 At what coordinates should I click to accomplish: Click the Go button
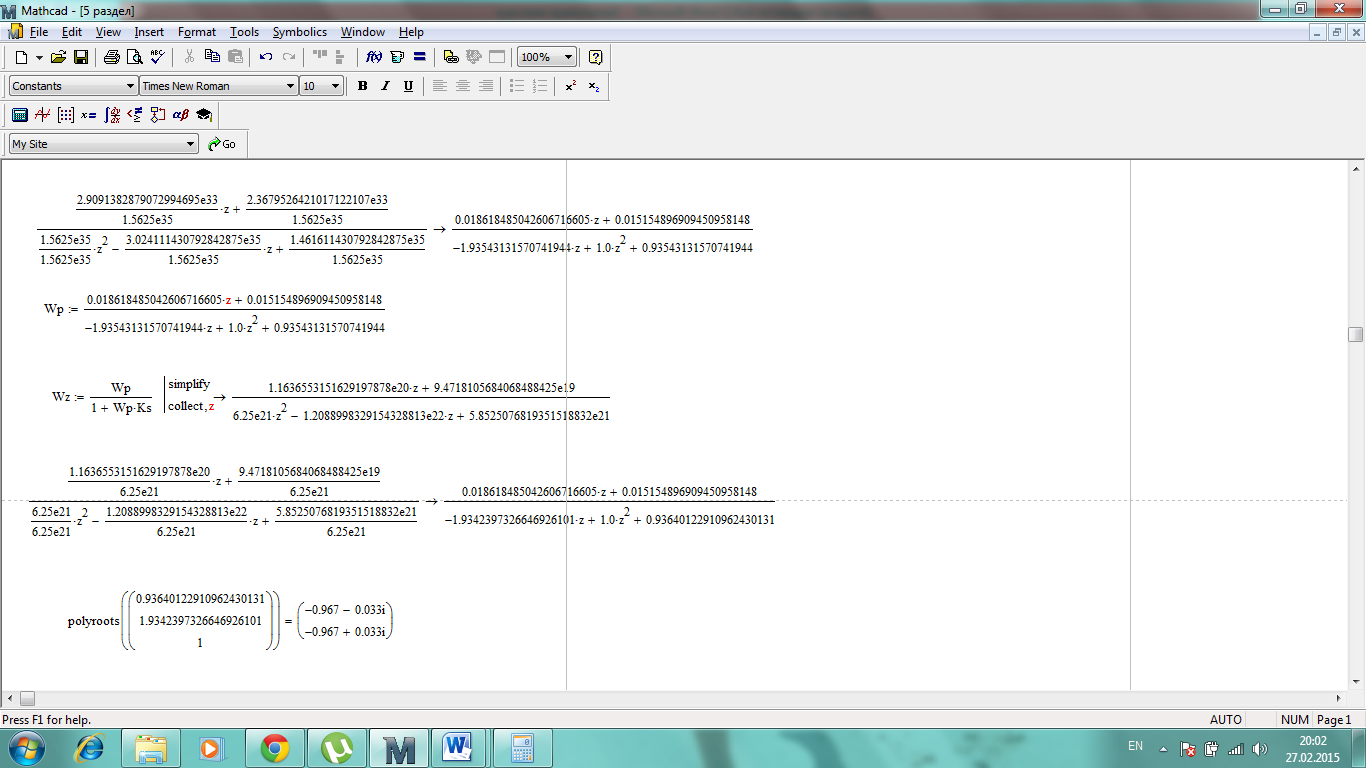222,144
